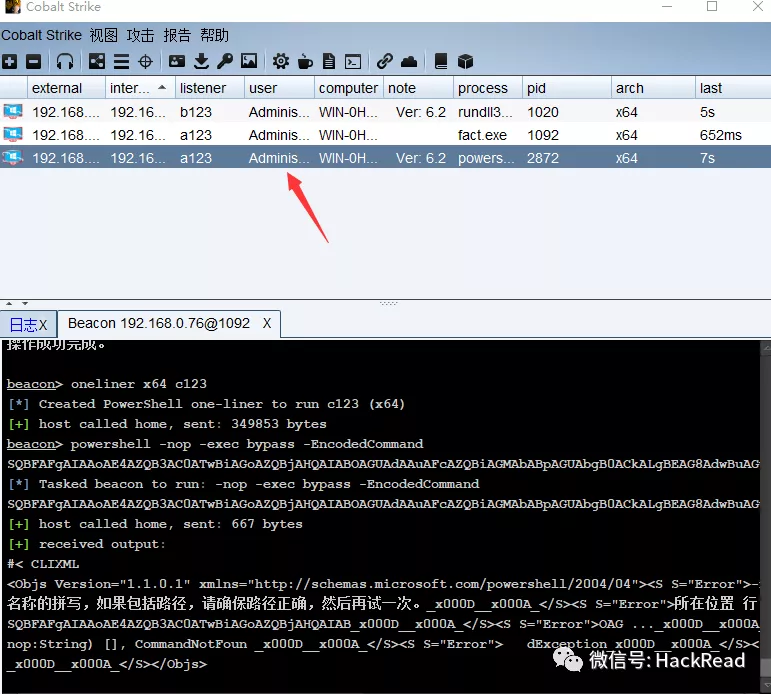Image resolution: width=771 pixels, height=694 pixels.
Task: Click session icon of powers... row
Action: click(13, 158)
